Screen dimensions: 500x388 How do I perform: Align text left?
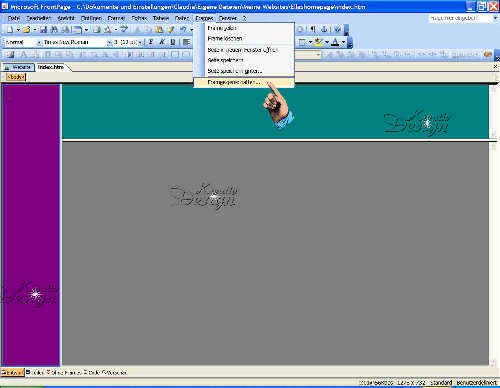coord(186,42)
